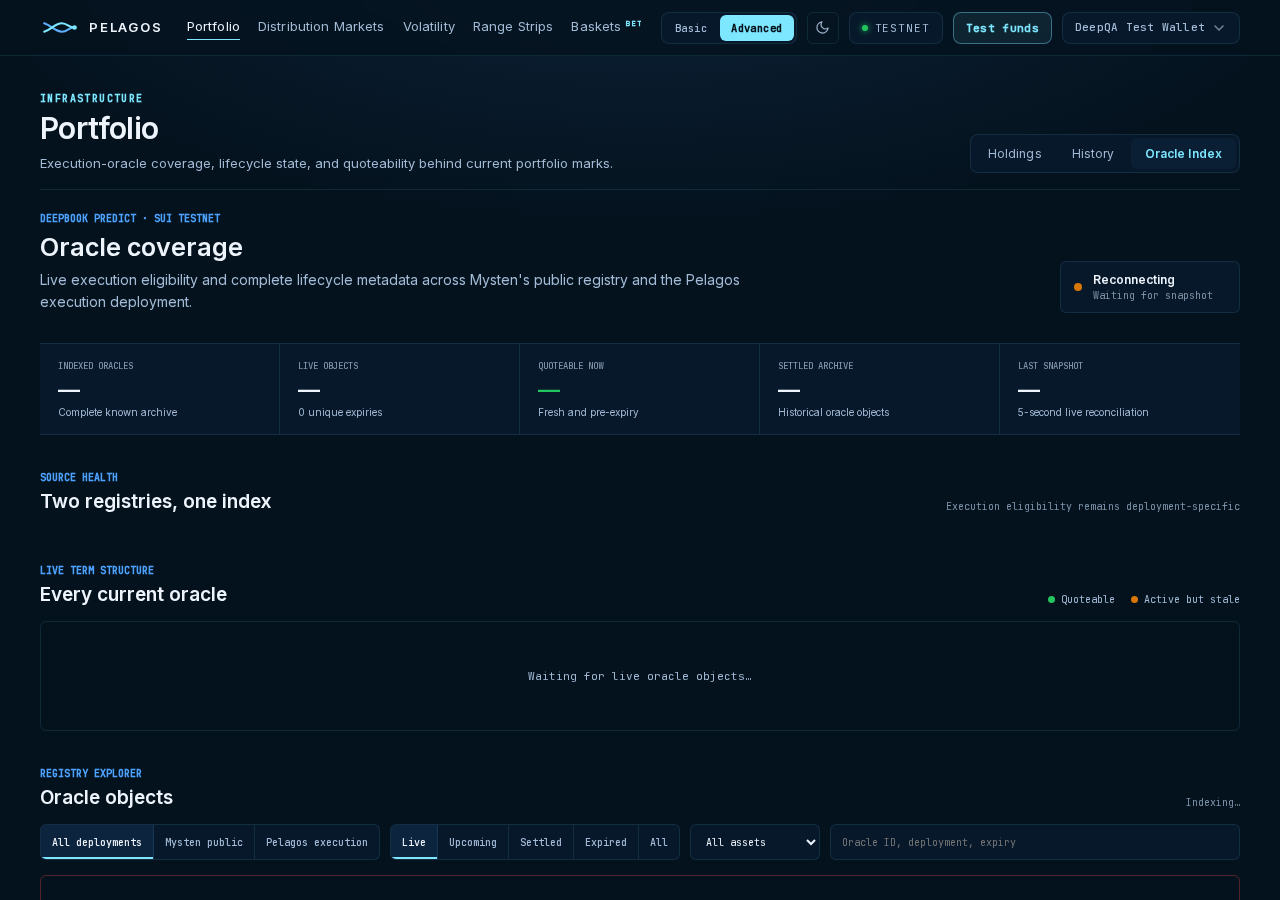Click 'Waiting for snapshot' status text
The image size is (1280, 900).
pyautogui.click(x=1153, y=296)
